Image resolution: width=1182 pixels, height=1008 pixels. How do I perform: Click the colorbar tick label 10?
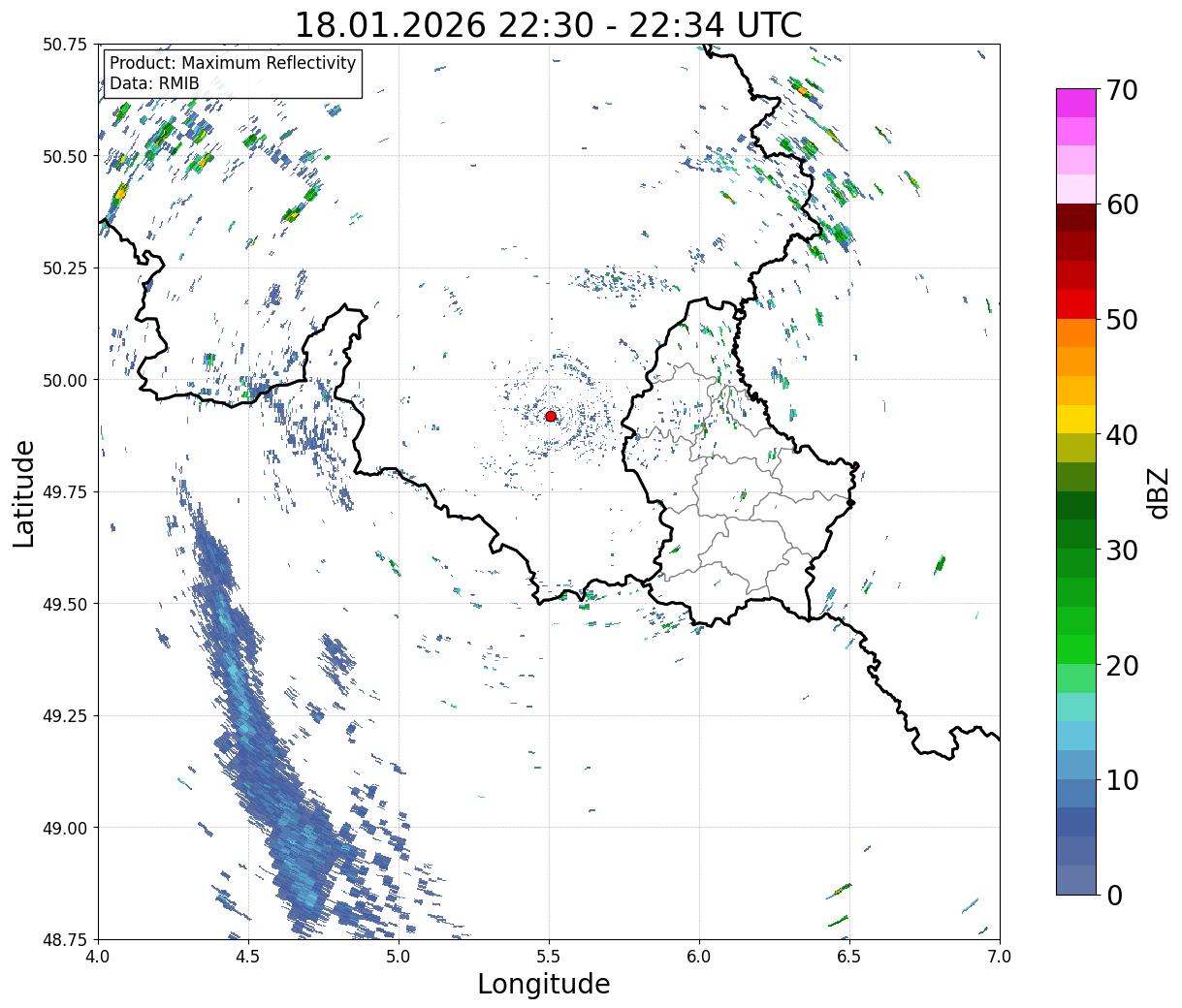[1121, 779]
